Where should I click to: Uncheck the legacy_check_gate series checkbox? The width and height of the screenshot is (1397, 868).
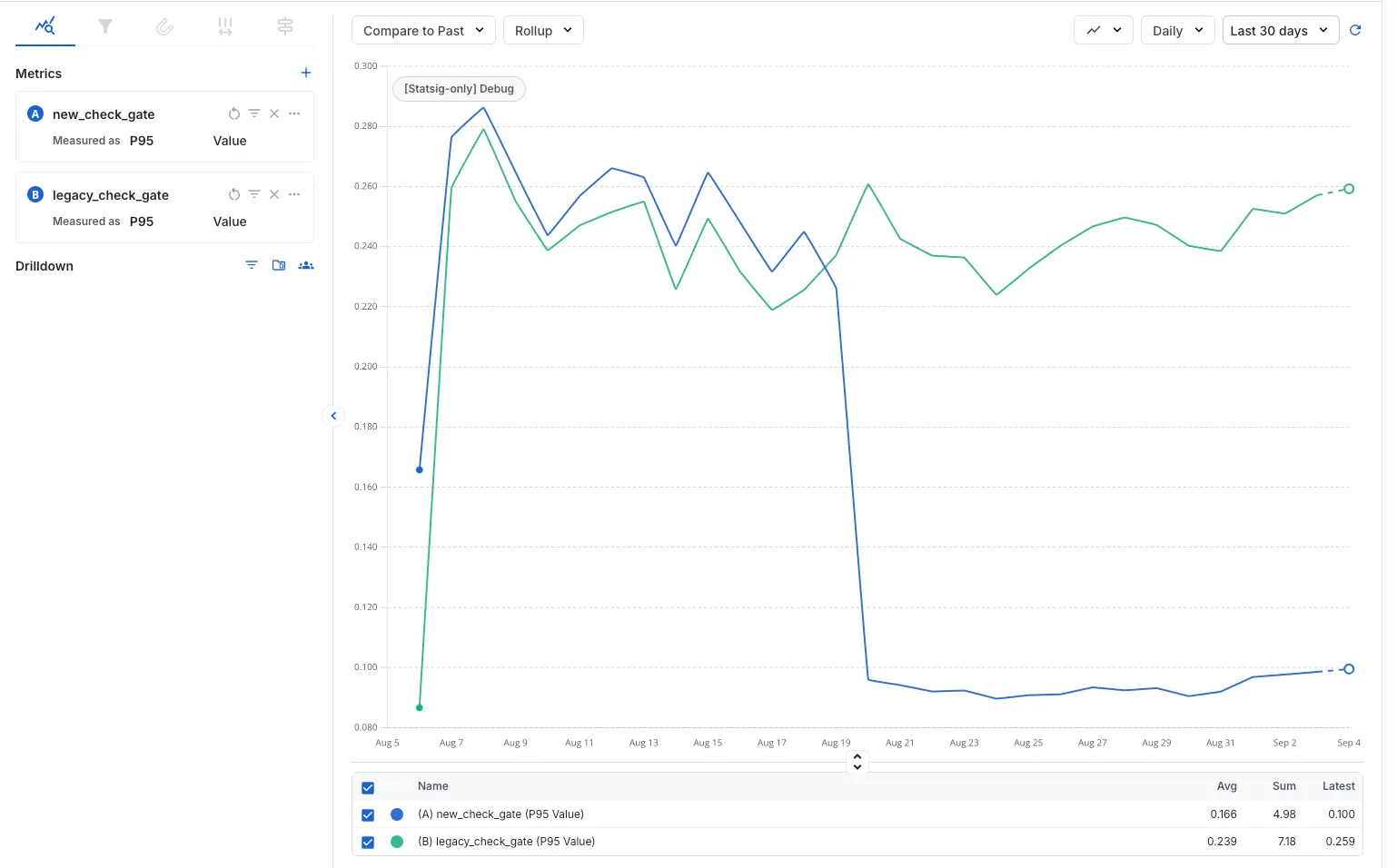click(368, 842)
